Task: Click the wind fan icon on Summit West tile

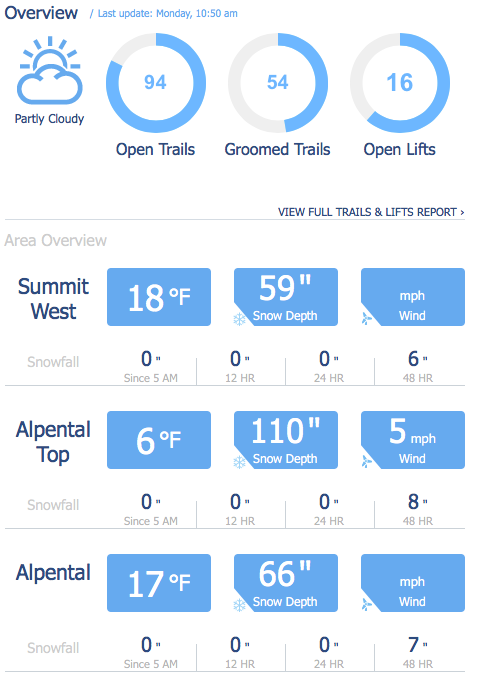Action: [x=367, y=320]
